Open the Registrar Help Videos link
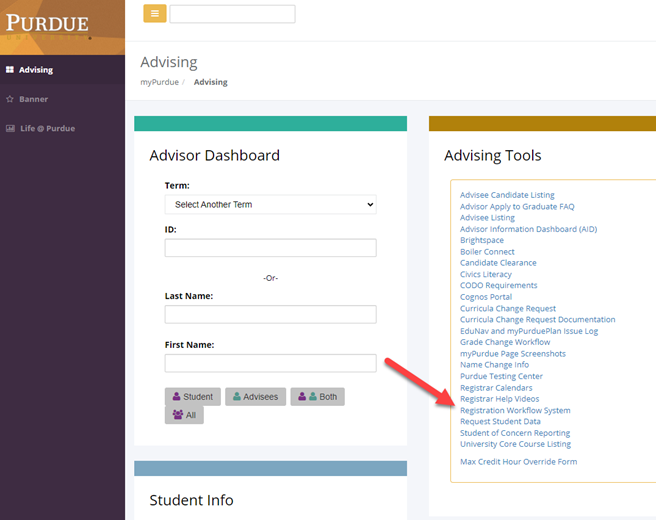Screen dimensions: 656x520 click(x=500, y=399)
